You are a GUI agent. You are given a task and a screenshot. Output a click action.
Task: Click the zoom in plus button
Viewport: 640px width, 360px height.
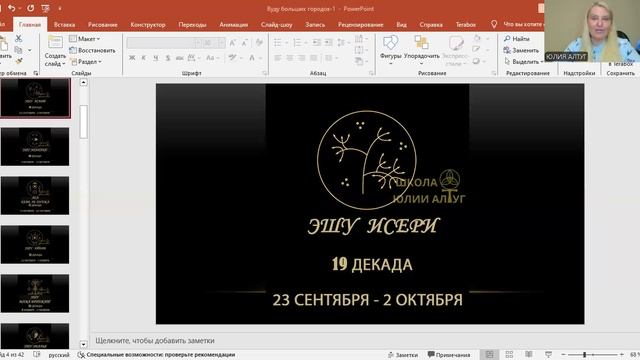(622, 355)
